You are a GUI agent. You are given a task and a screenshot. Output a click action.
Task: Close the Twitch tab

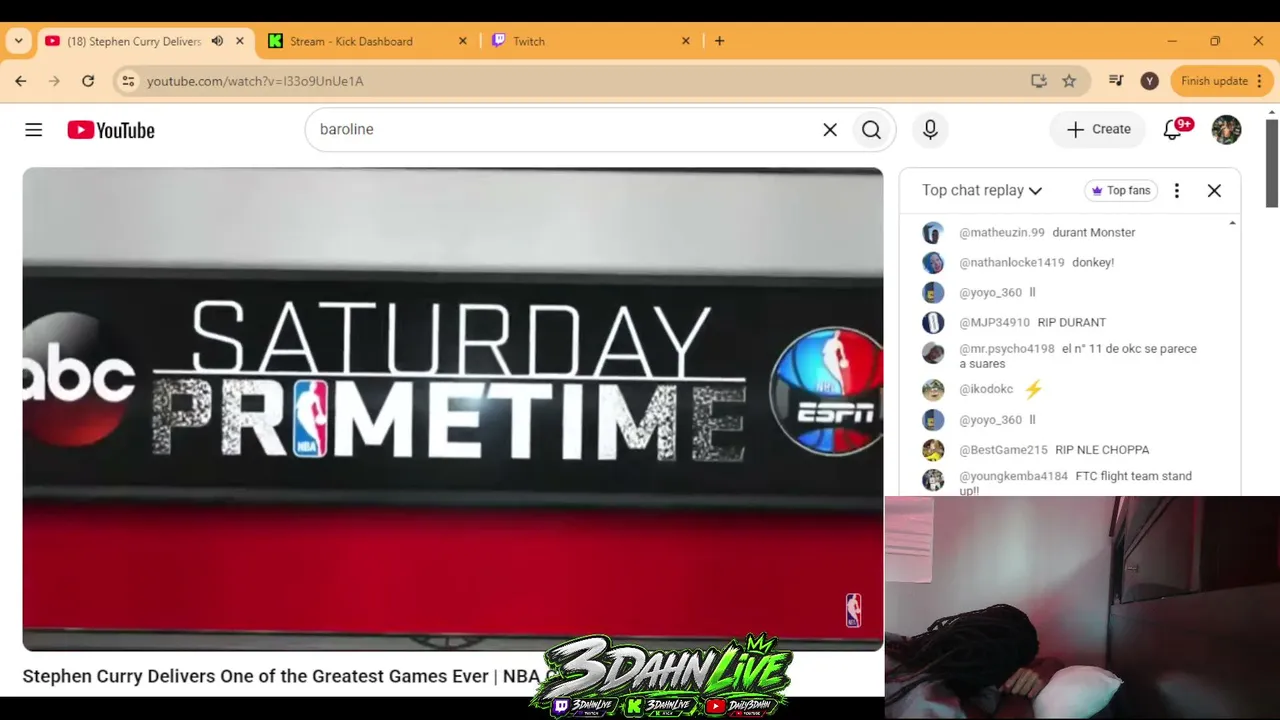point(686,41)
